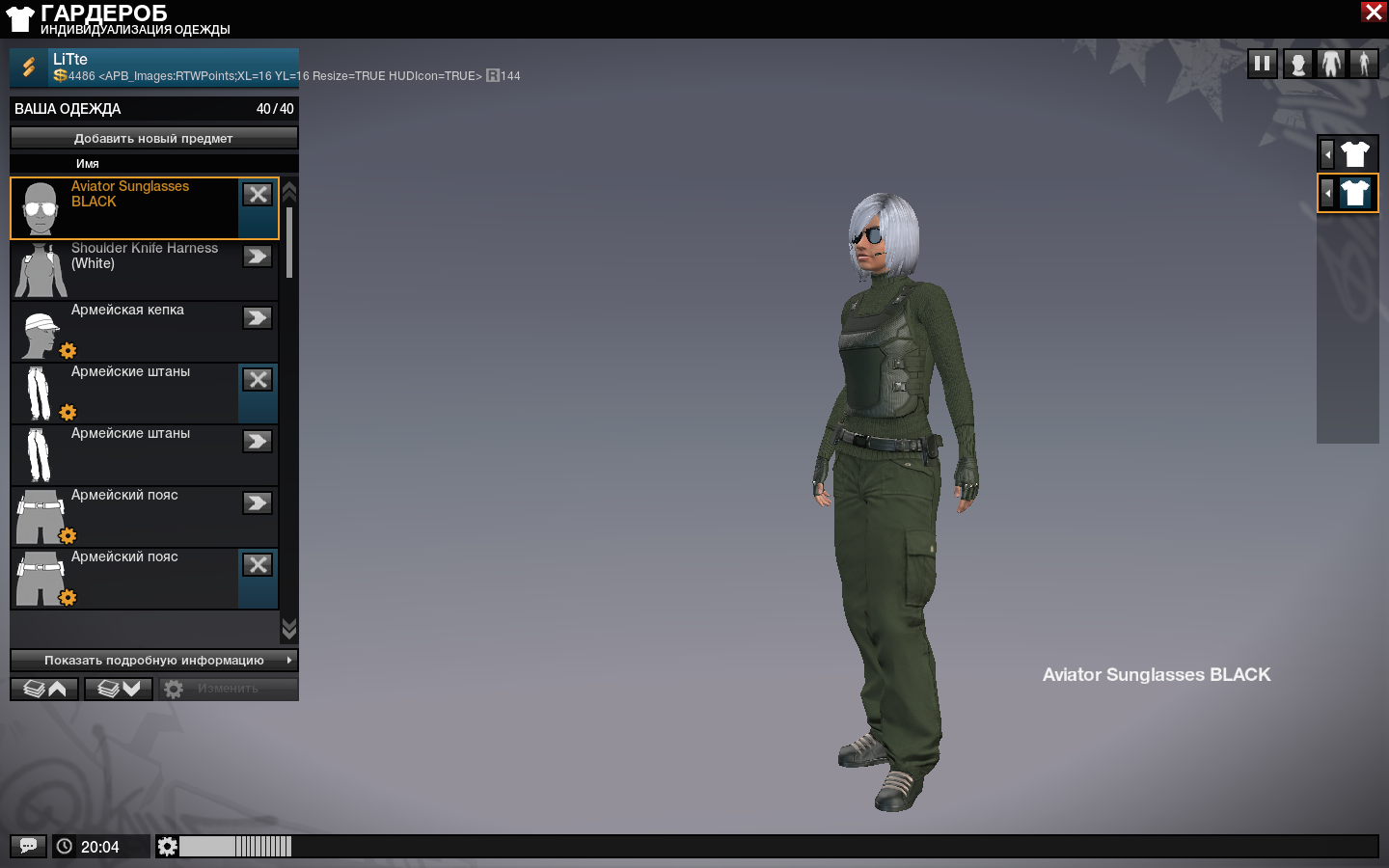
Task: Switch camera to torso view
Action: coord(1331,65)
